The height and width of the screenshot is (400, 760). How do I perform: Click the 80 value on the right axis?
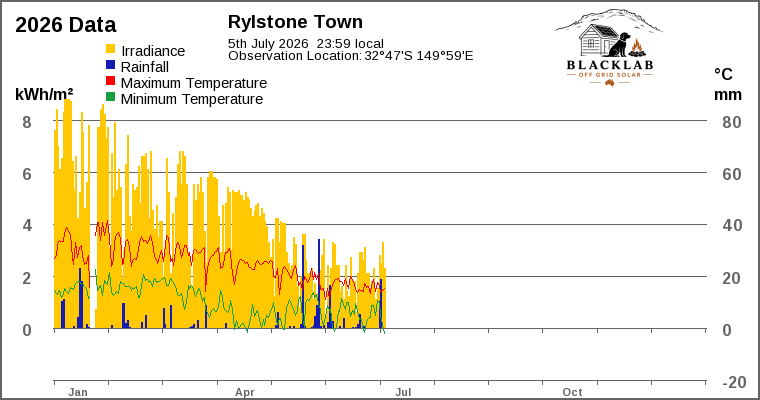(731, 122)
